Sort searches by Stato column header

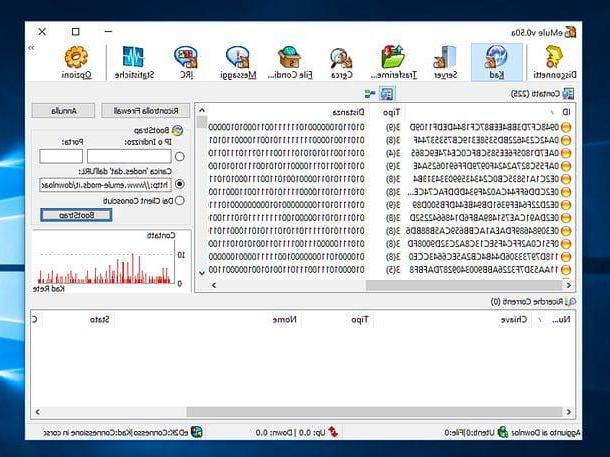79,320
